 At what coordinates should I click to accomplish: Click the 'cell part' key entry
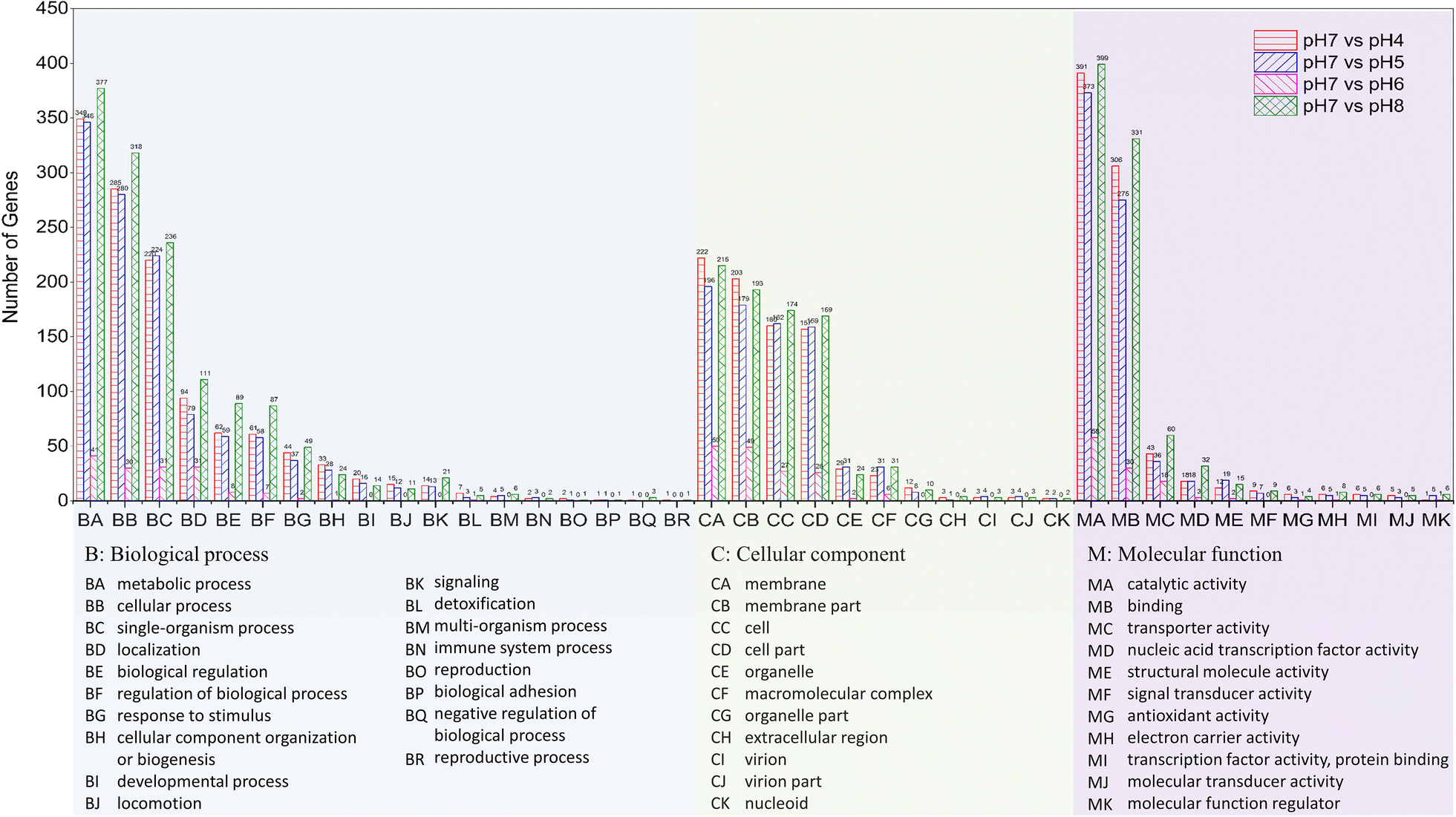(x=775, y=650)
